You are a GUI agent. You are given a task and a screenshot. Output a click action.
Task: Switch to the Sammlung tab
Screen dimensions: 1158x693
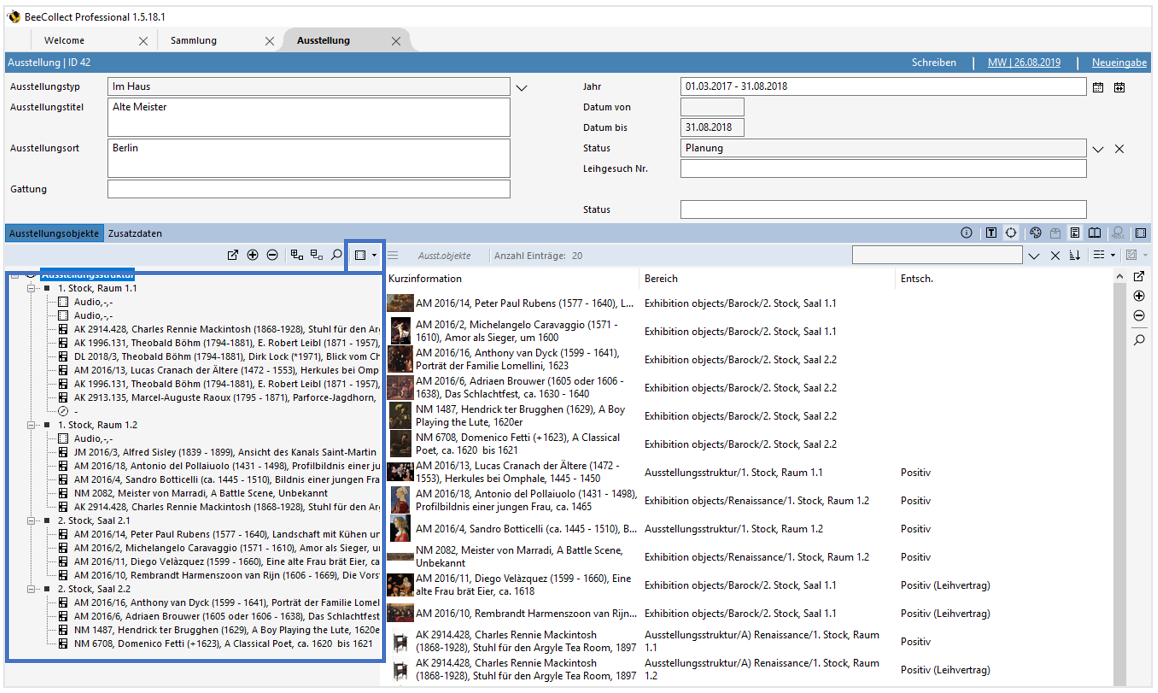[x=194, y=41]
